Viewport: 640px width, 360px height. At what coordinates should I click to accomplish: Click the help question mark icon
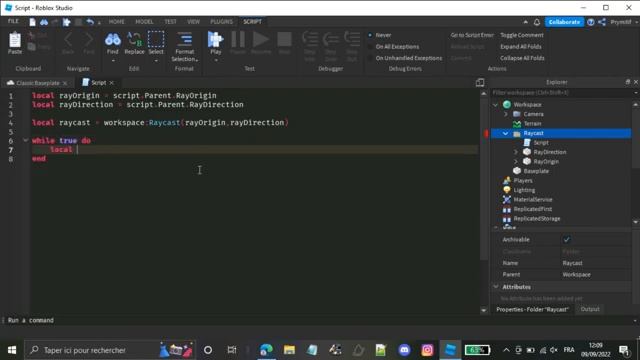coord(591,22)
